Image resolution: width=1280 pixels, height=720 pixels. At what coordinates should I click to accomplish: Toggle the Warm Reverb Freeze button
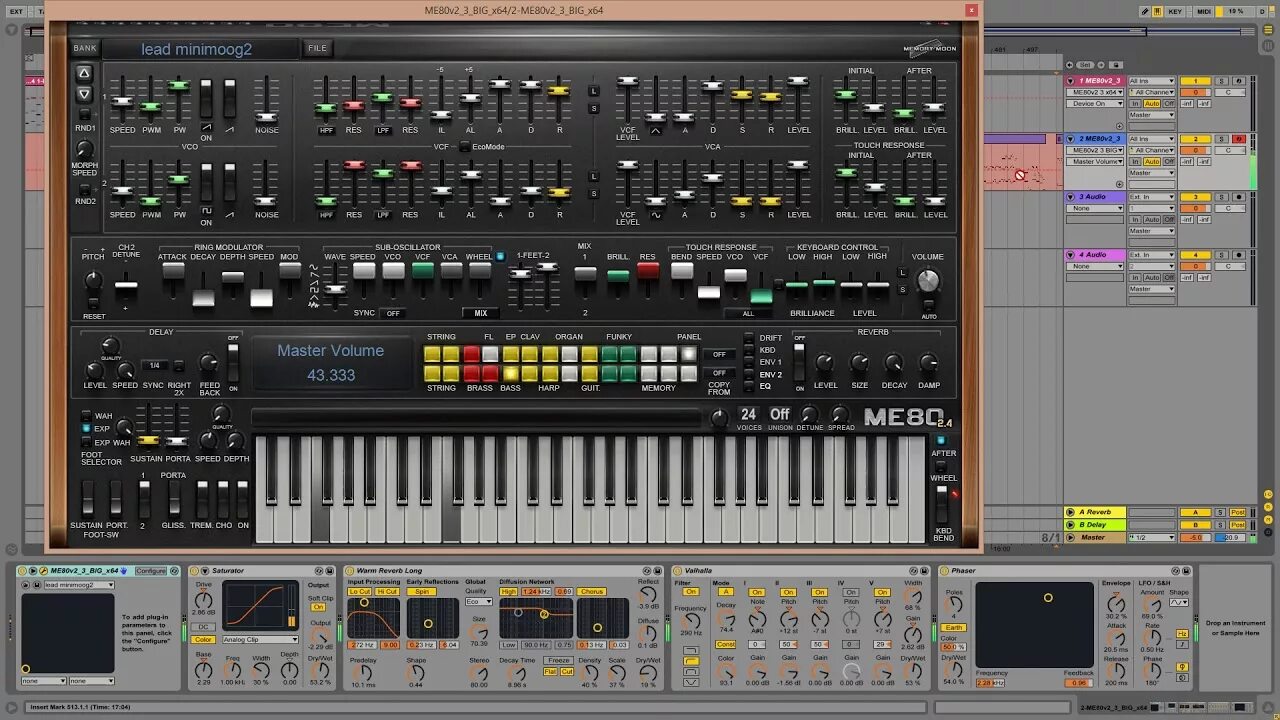click(558, 661)
